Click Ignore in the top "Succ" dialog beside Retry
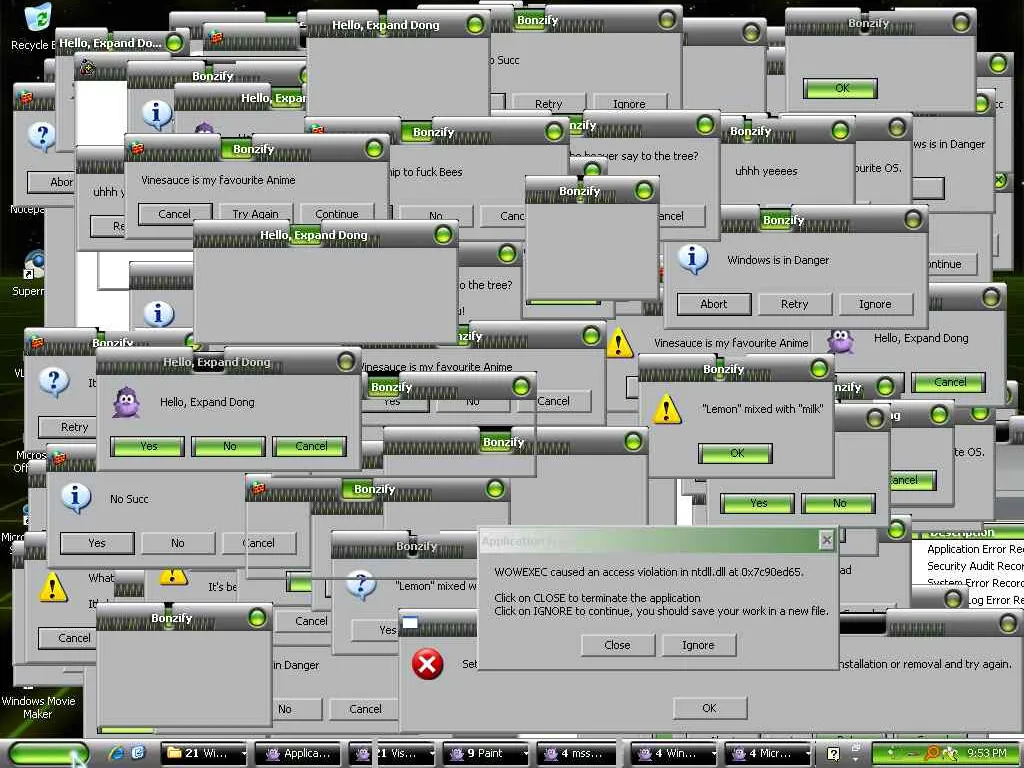 (629, 103)
